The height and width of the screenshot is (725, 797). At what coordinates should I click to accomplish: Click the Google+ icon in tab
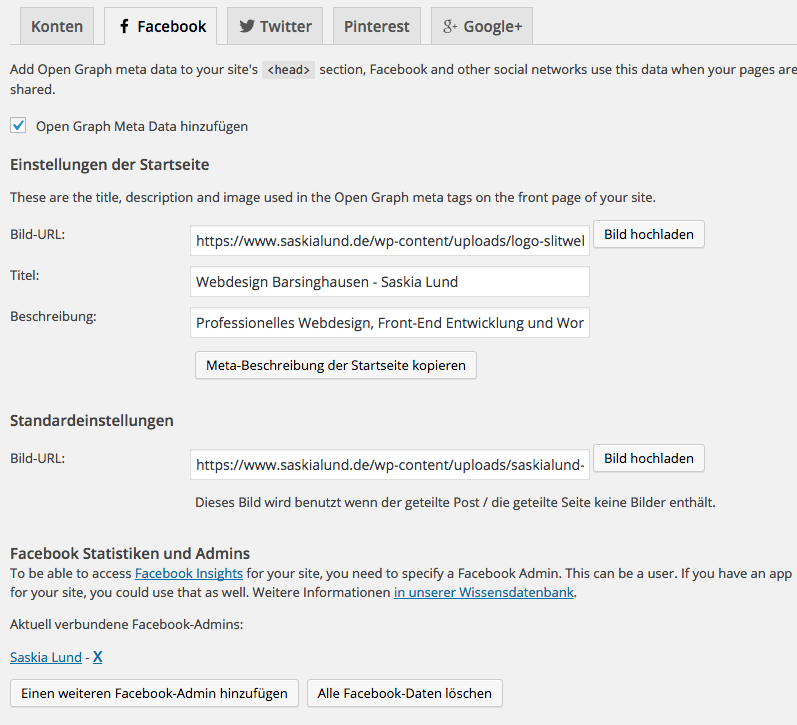[x=449, y=27]
